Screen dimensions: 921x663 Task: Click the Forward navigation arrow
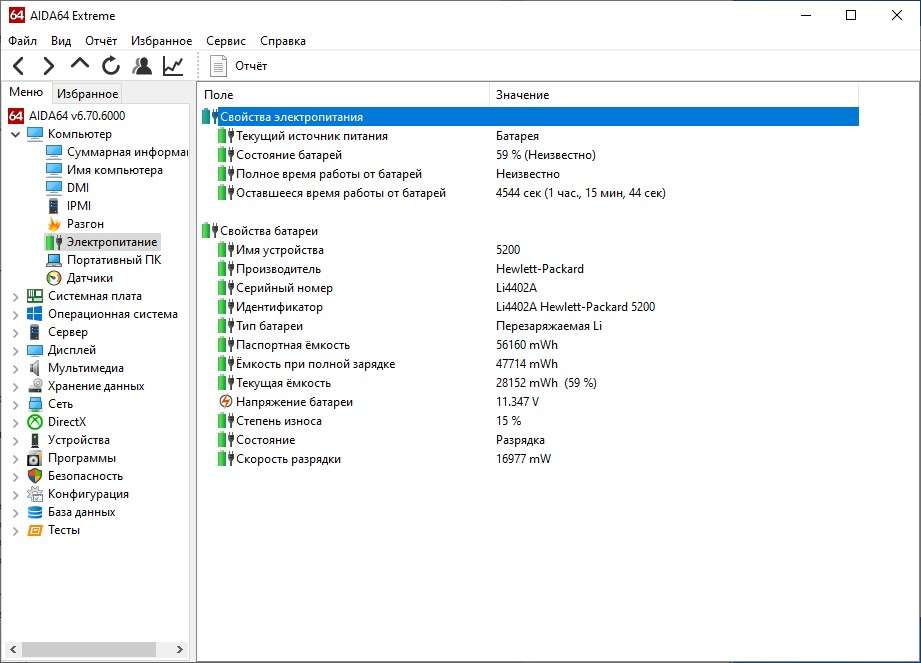click(48, 66)
